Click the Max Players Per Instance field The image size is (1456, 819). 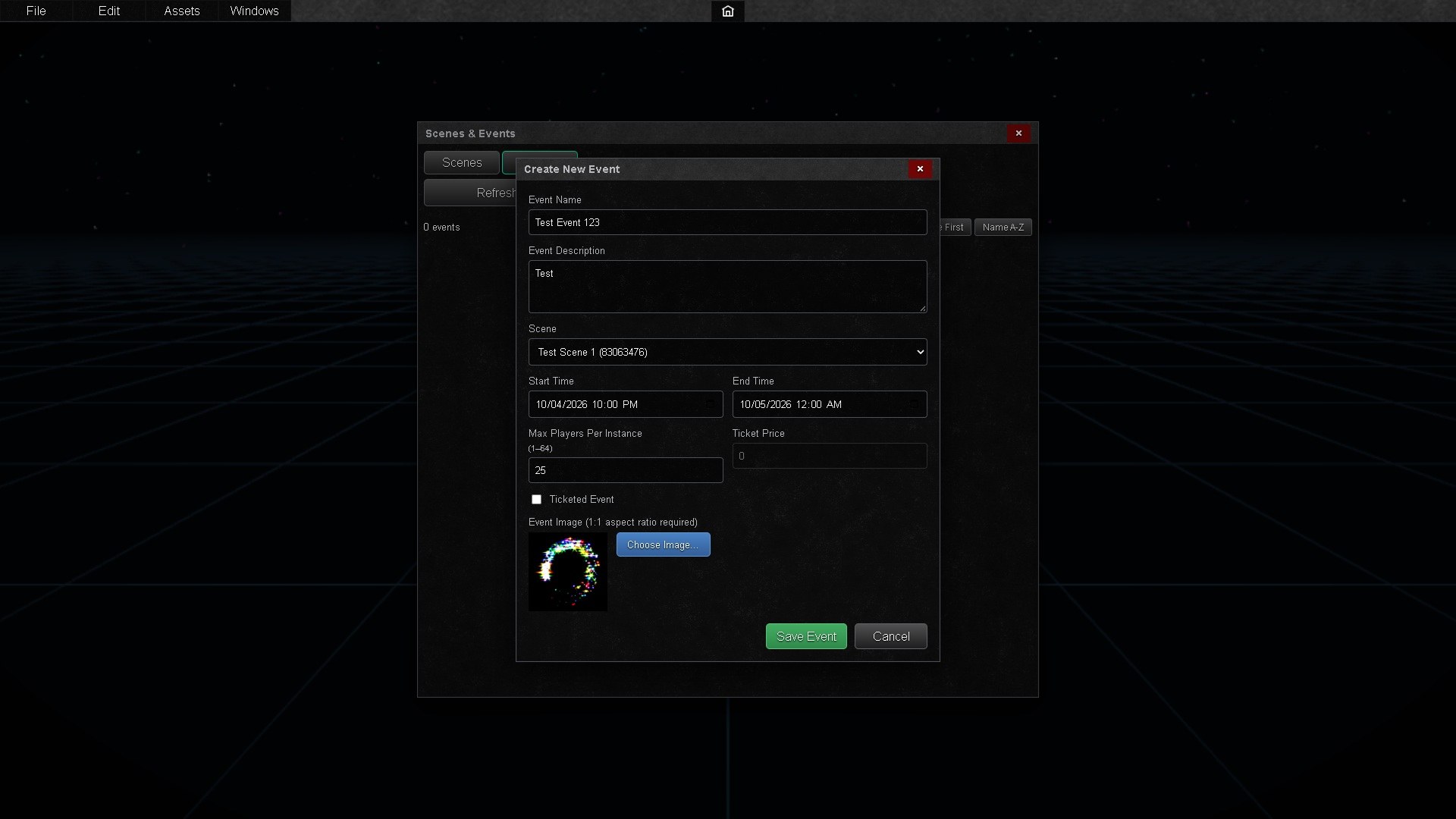(x=625, y=470)
